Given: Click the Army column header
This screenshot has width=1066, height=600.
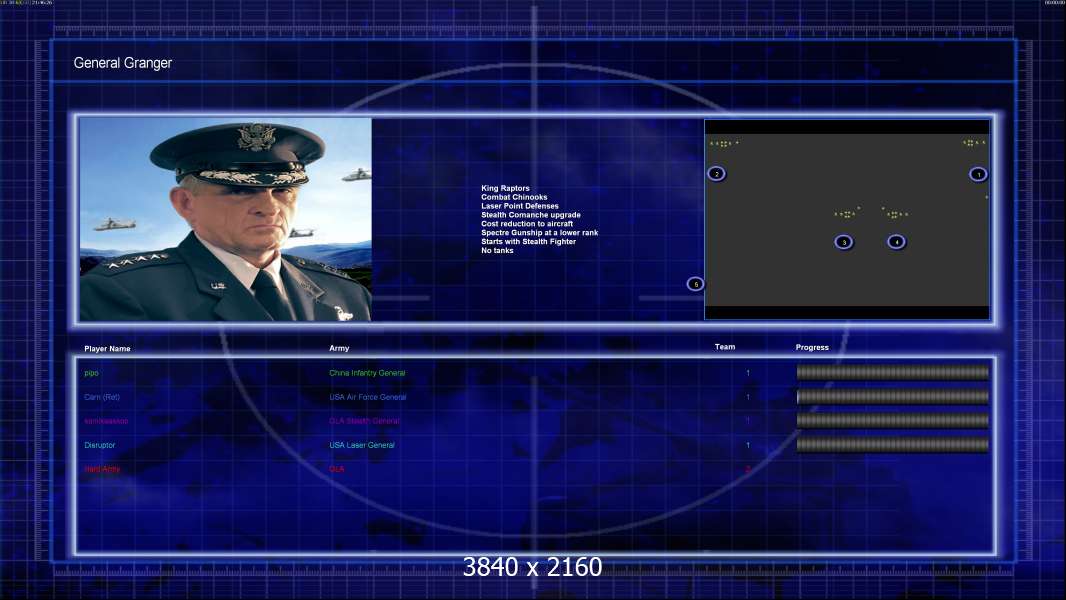Looking at the screenshot, I should click(x=339, y=348).
